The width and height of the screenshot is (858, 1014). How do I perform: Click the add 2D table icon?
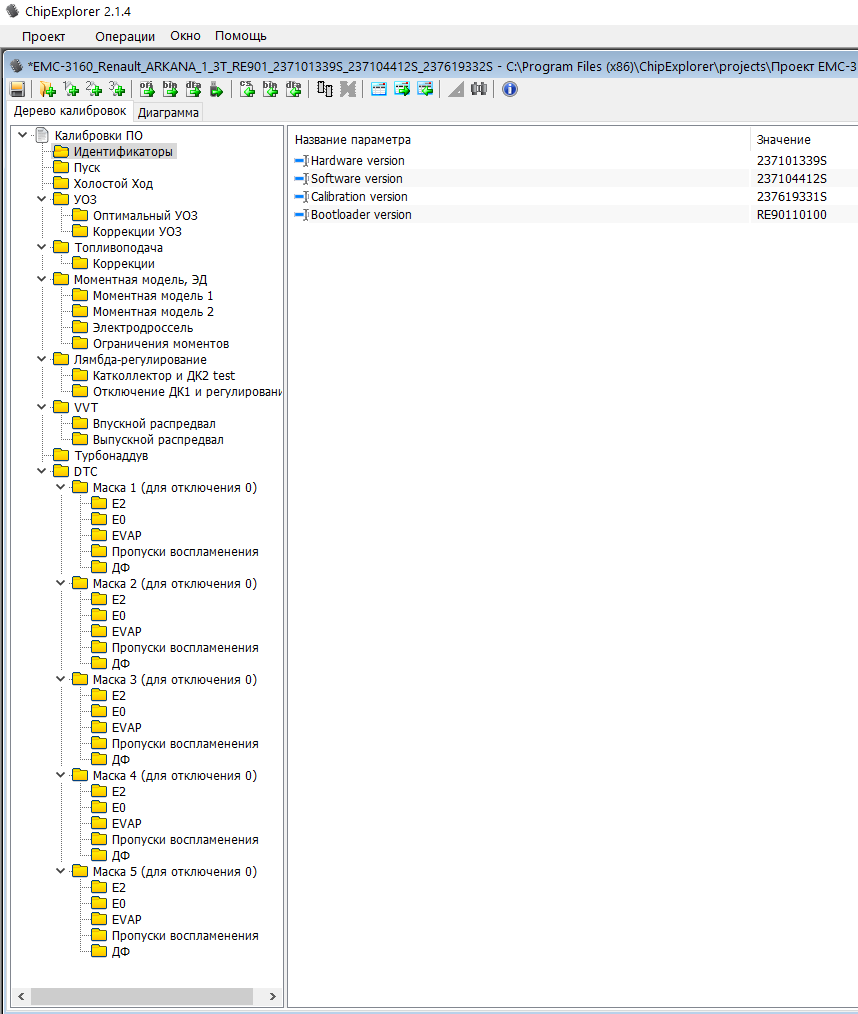[x=95, y=89]
